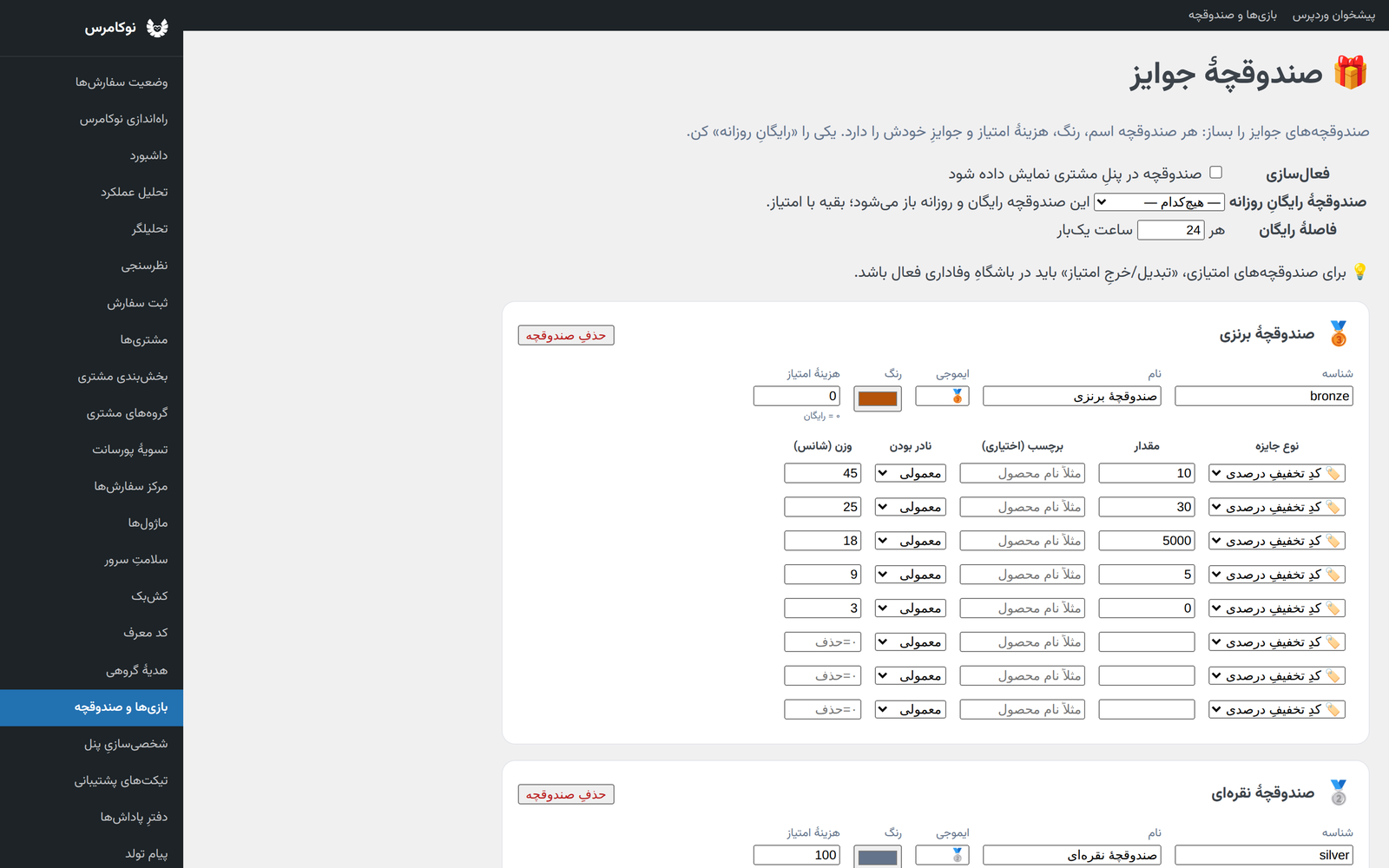Screen dimensions: 1389x868
Task: Click the silver medal icon beside صندوقچهٔ نقره‌ای
Action: (x=1339, y=793)
